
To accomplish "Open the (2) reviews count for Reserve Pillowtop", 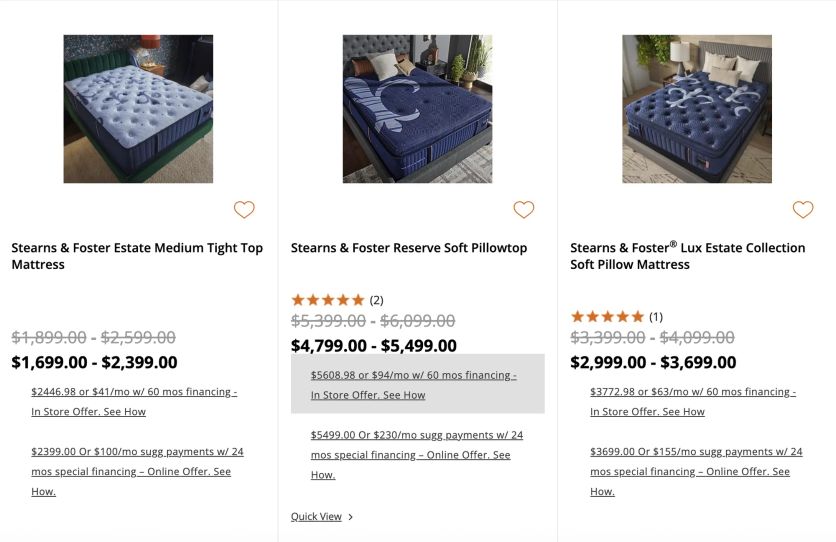I will point(376,300).
